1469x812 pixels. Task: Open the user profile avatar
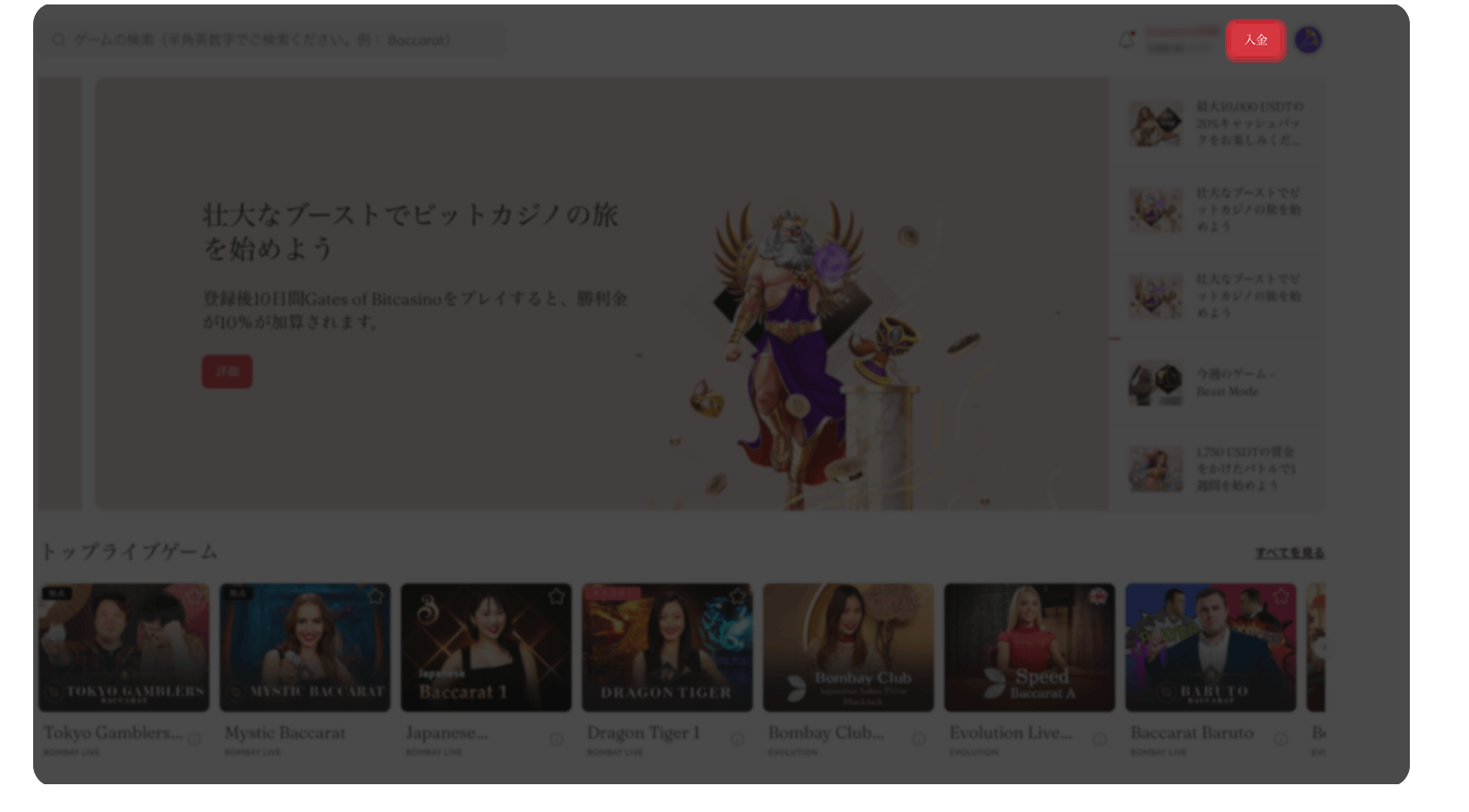[x=1308, y=40]
